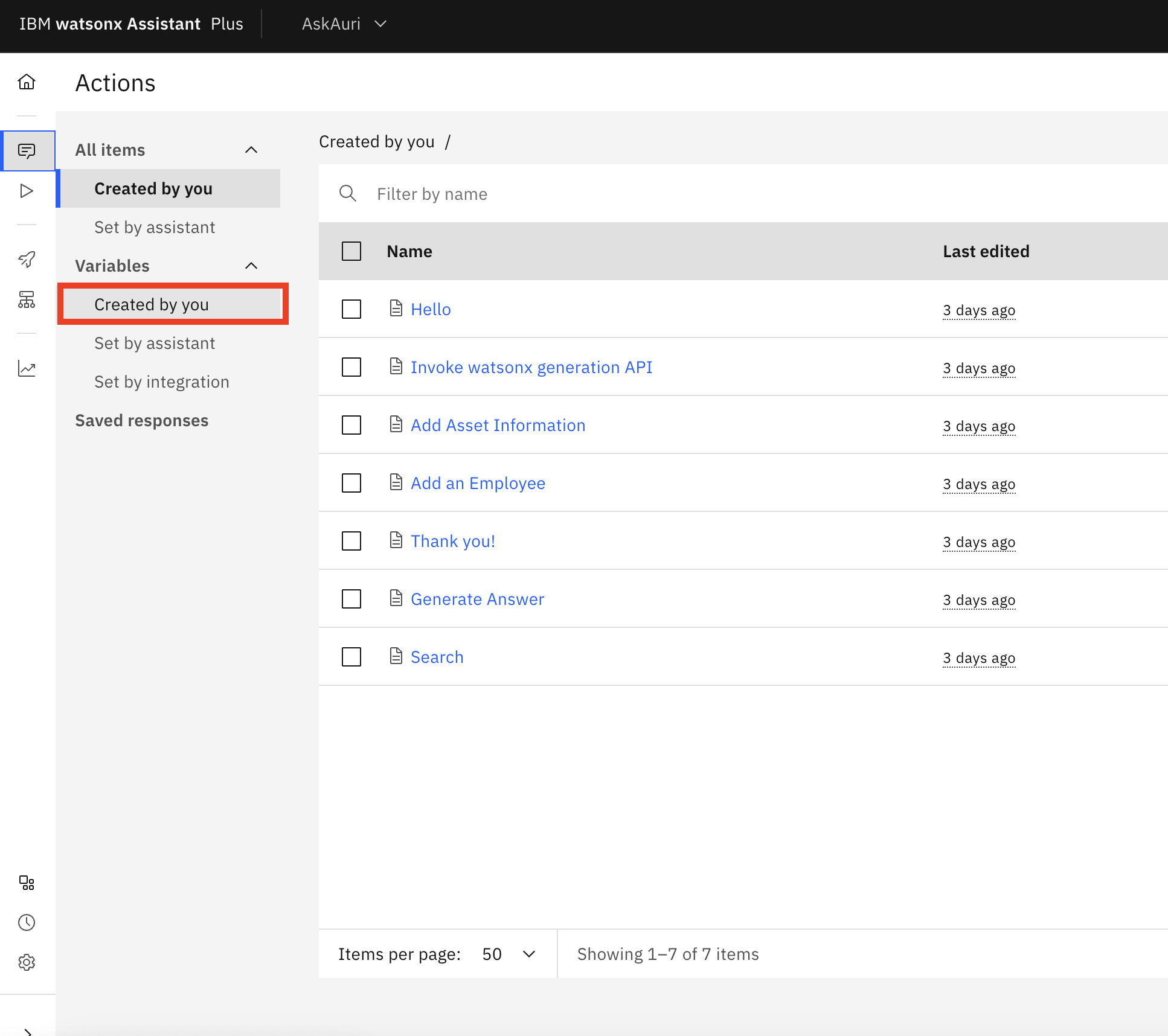Select Created by you under All items
Image resolution: width=1168 pixels, height=1036 pixels.
pyautogui.click(x=170, y=188)
